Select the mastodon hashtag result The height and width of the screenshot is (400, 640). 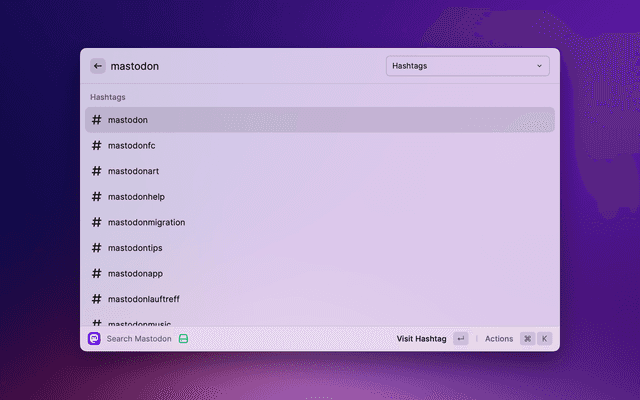coord(320,120)
